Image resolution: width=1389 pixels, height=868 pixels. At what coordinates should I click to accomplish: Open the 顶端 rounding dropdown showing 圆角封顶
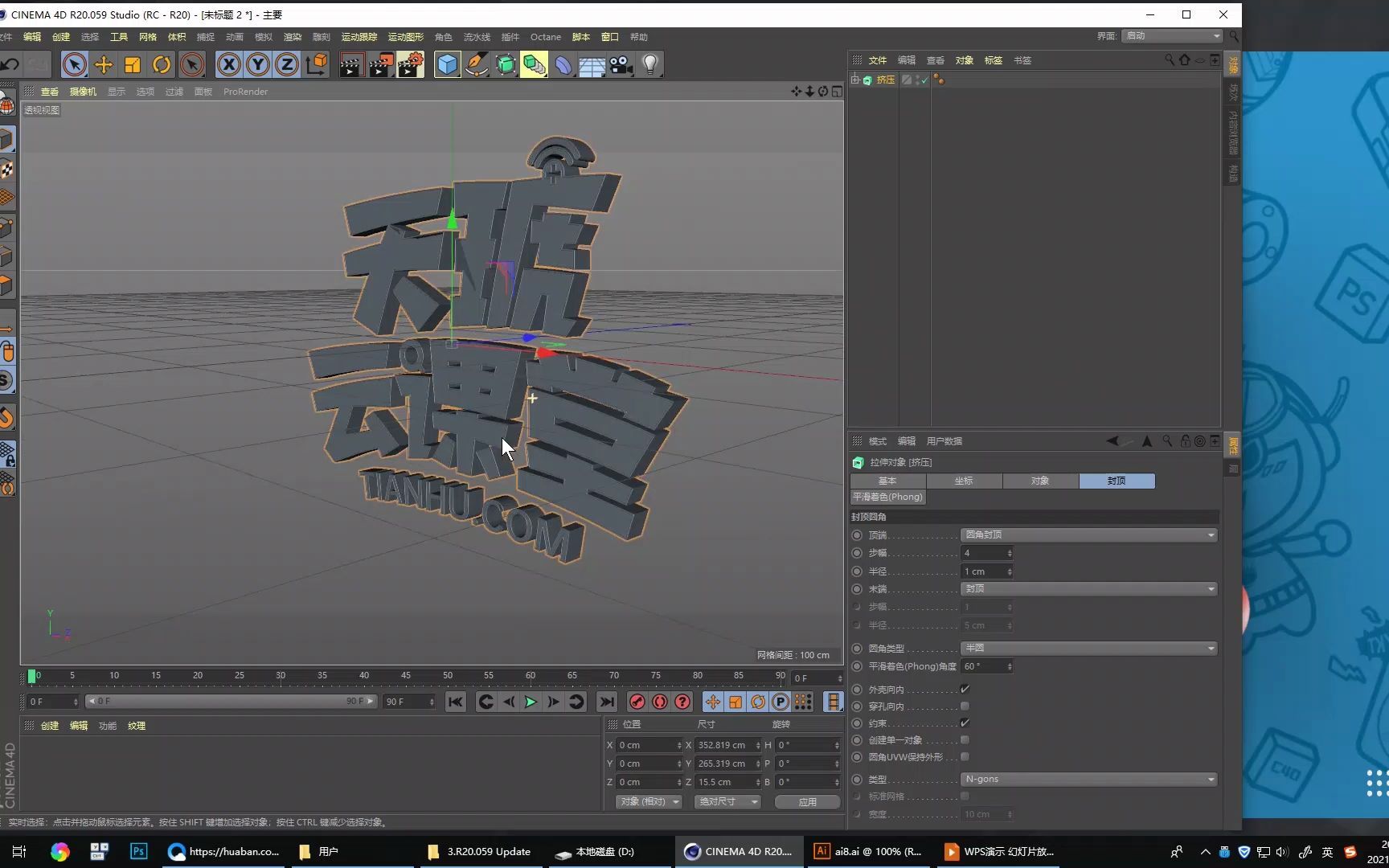[1088, 534]
